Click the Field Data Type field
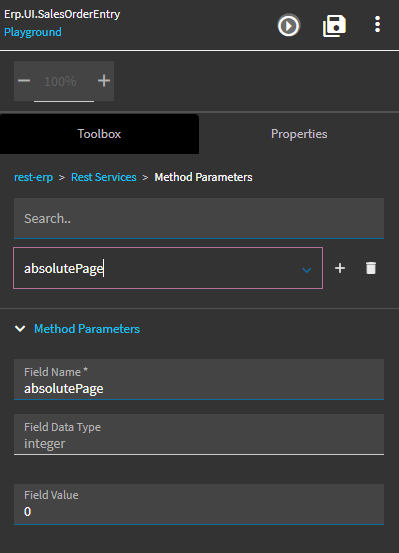399x553 pixels. 199,434
